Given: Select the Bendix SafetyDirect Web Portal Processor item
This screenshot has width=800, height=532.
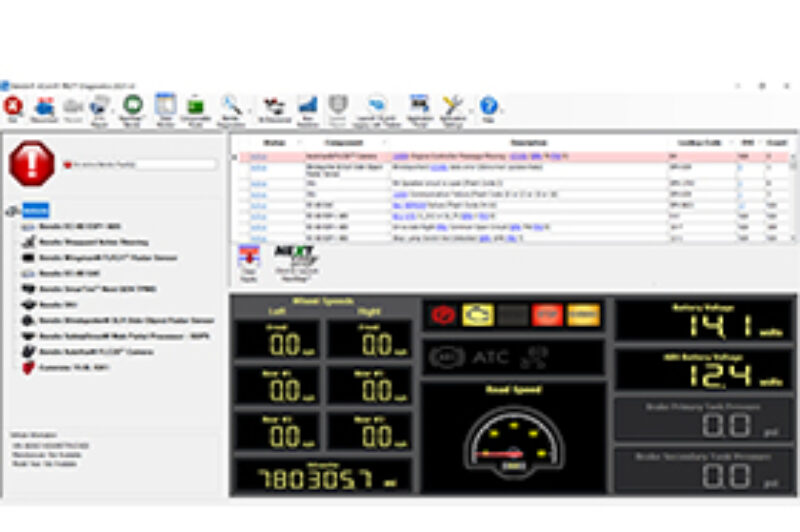Looking at the screenshot, I should (124, 336).
